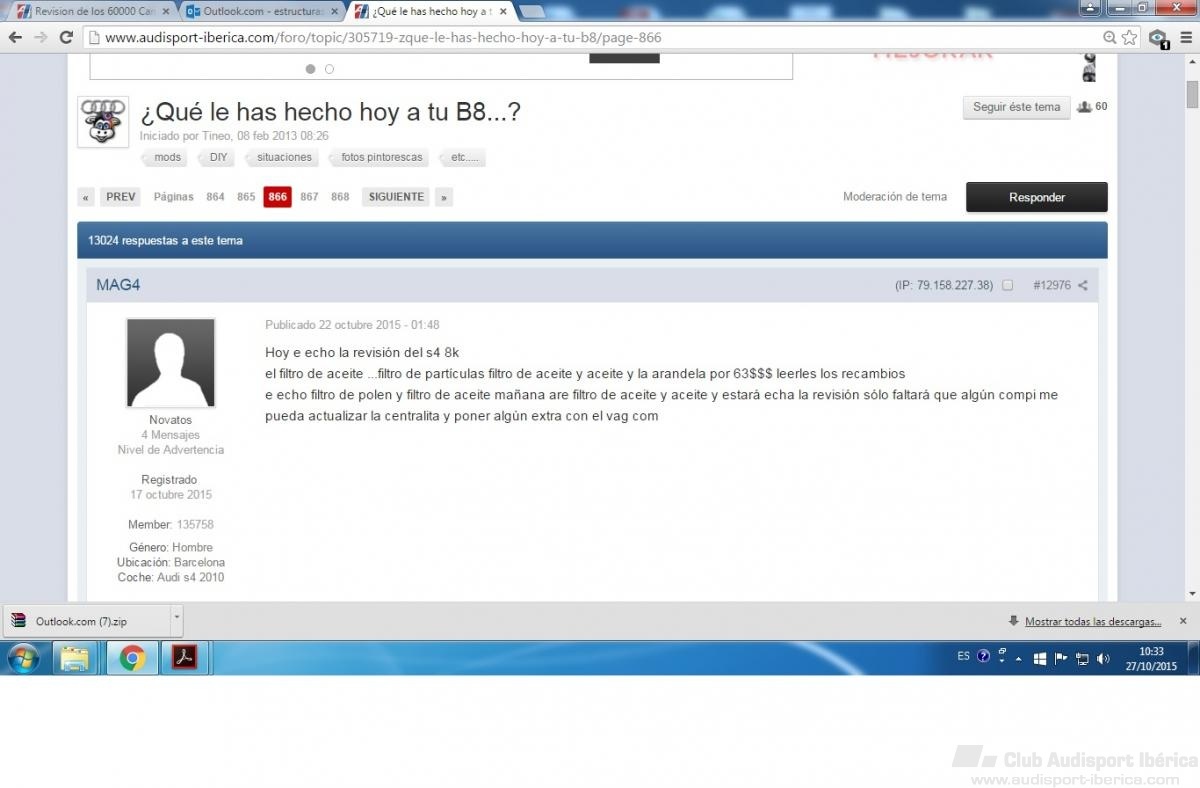Click the fotos pintorescas tag
Screen dimensions: 1200x788
(x=381, y=157)
